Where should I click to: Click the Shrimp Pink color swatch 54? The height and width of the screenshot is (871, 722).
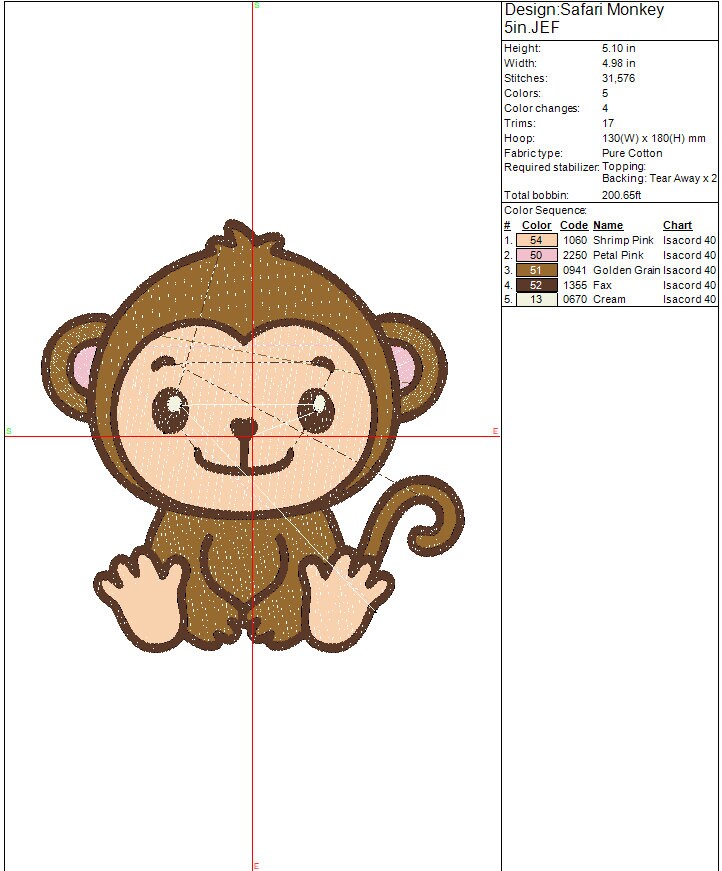click(536, 240)
